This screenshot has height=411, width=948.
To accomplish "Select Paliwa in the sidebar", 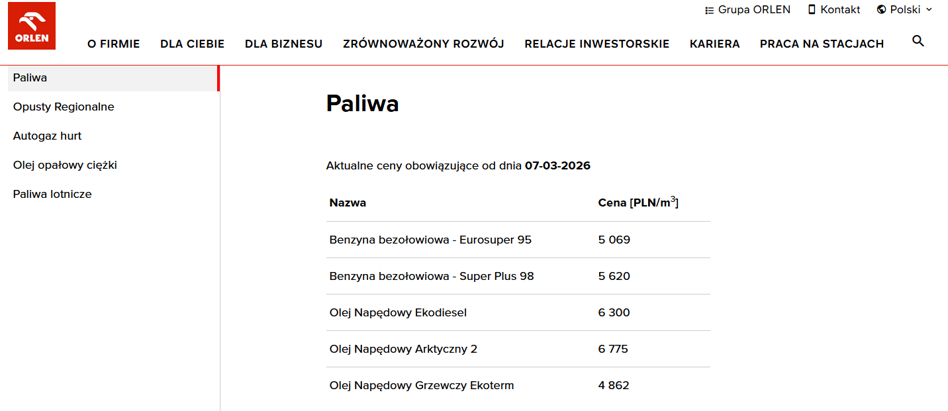I will coord(114,78).
